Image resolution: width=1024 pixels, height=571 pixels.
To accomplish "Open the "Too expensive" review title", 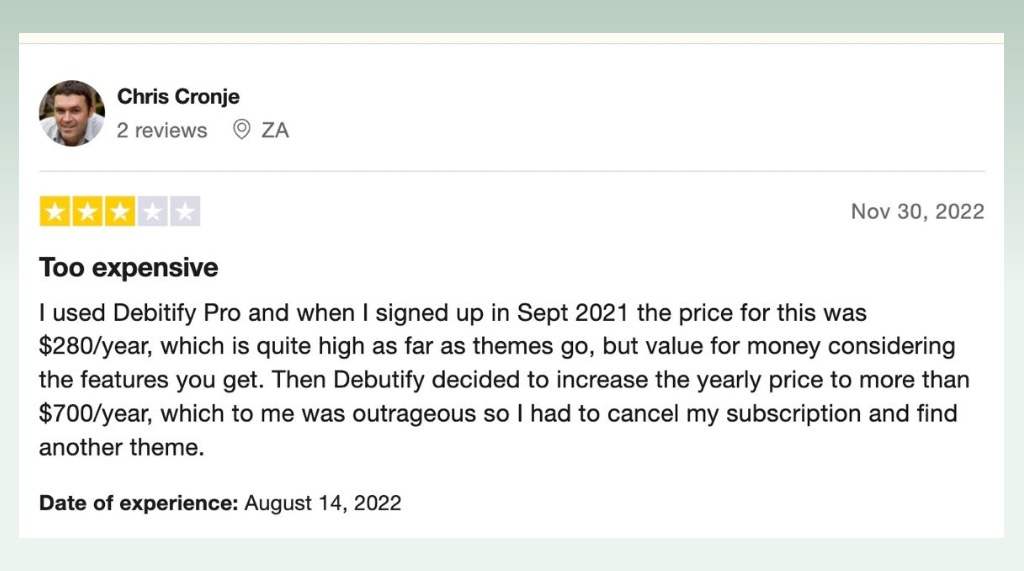I will (129, 267).
